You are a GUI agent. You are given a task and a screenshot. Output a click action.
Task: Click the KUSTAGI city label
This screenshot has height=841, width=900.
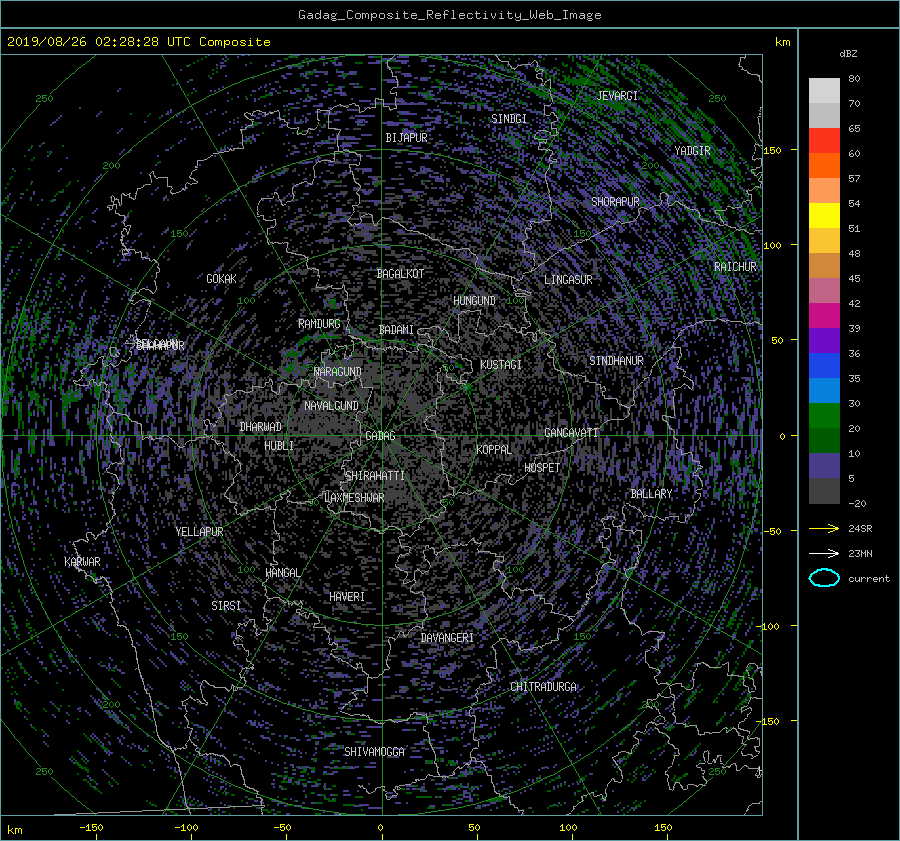[x=501, y=365]
